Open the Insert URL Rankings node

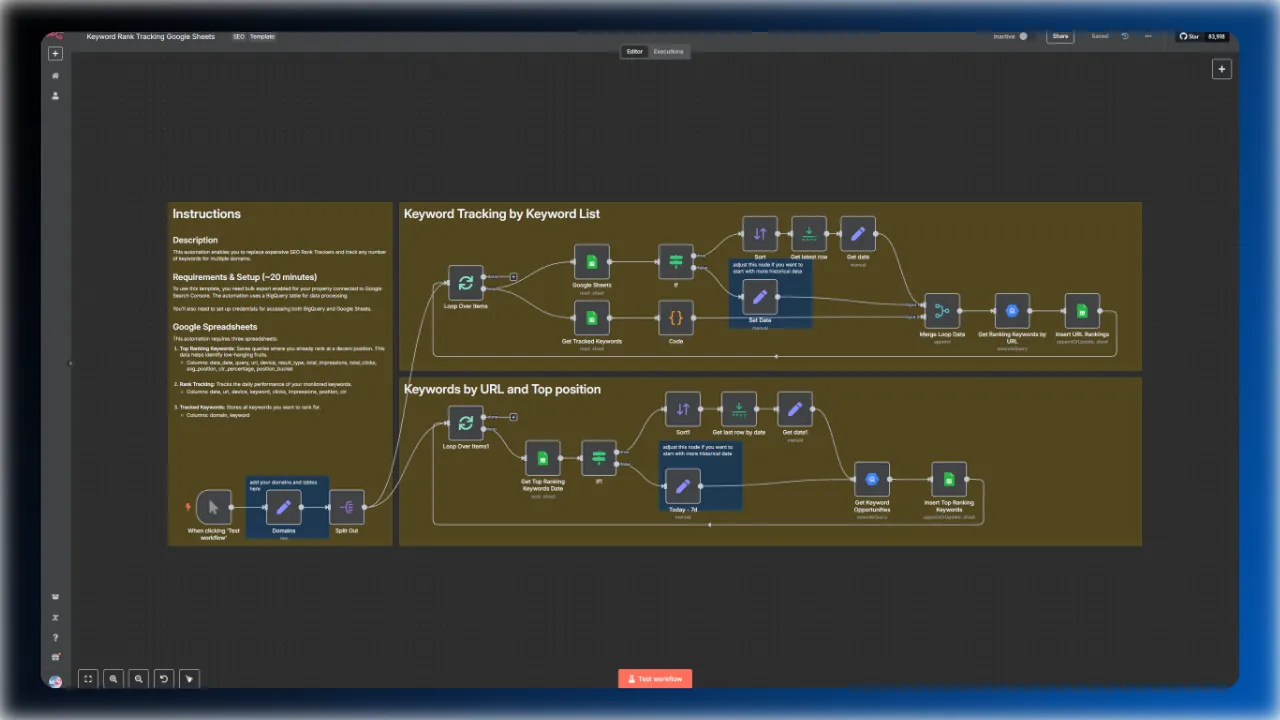tap(1082, 311)
